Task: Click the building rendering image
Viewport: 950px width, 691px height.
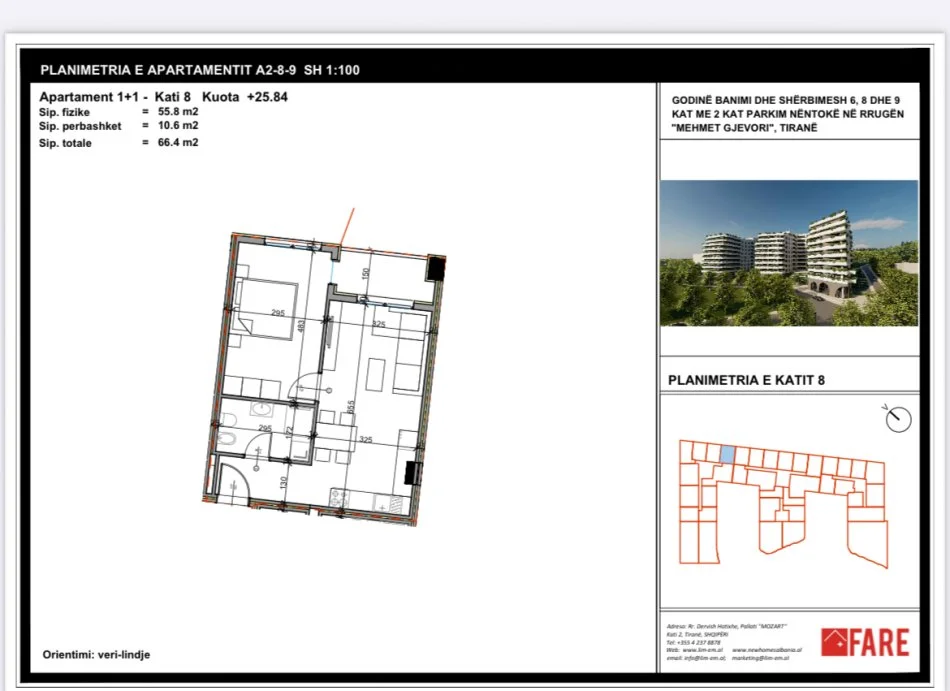Action: tap(789, 253)
